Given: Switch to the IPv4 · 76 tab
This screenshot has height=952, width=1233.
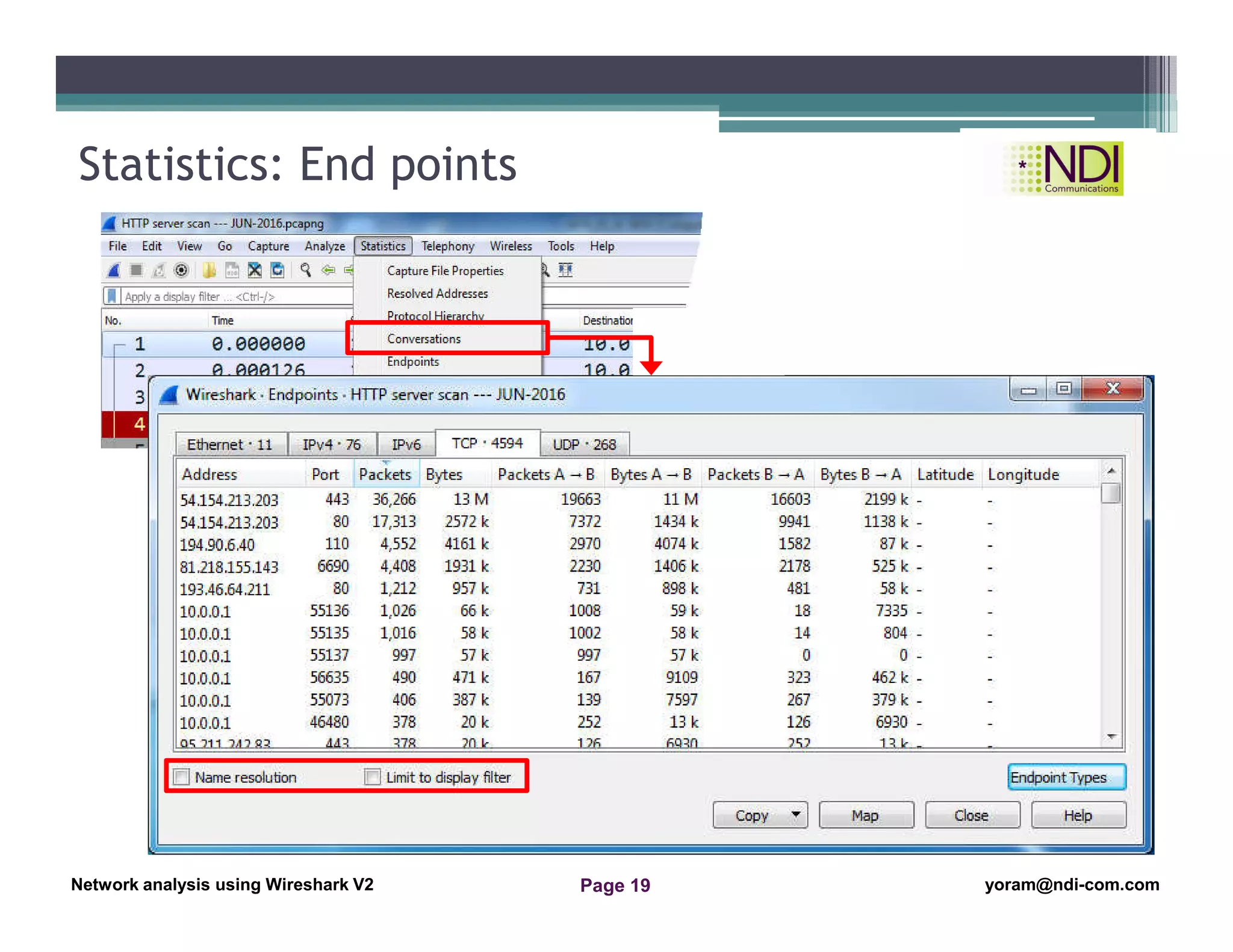Looking at the screenshot, I should pyautogui.click(x=332, y=445).
